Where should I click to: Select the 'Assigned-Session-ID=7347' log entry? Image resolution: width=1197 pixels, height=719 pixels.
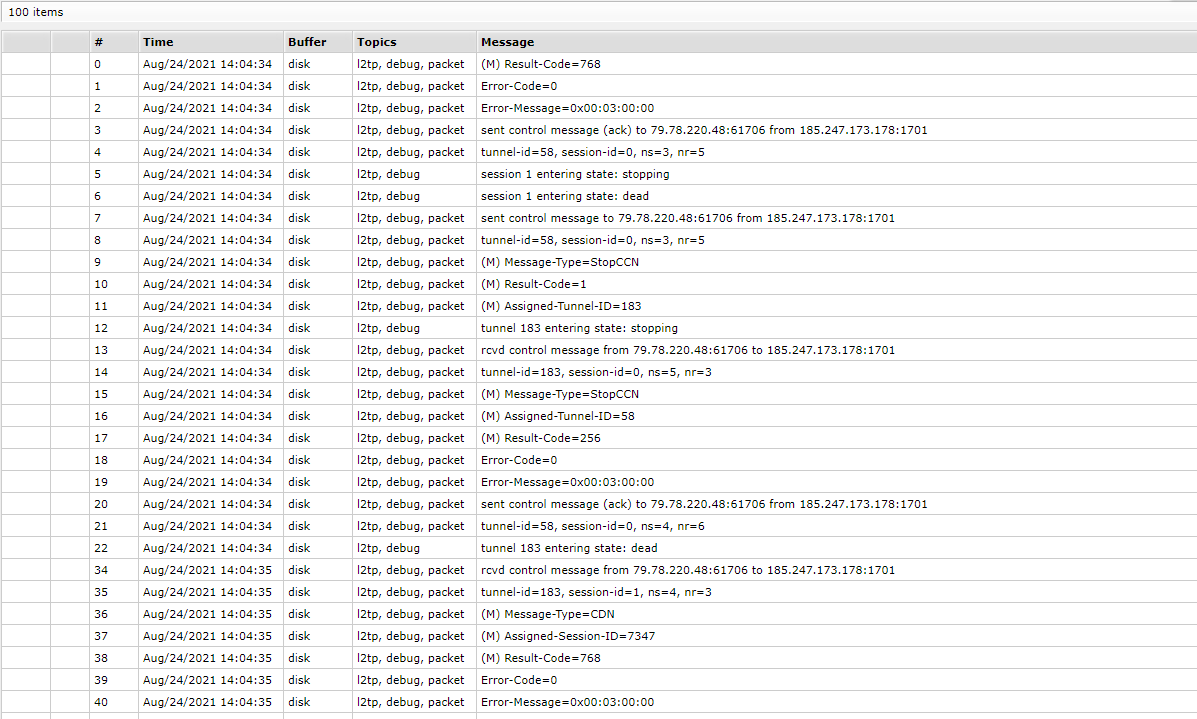(x=568, y=636)
